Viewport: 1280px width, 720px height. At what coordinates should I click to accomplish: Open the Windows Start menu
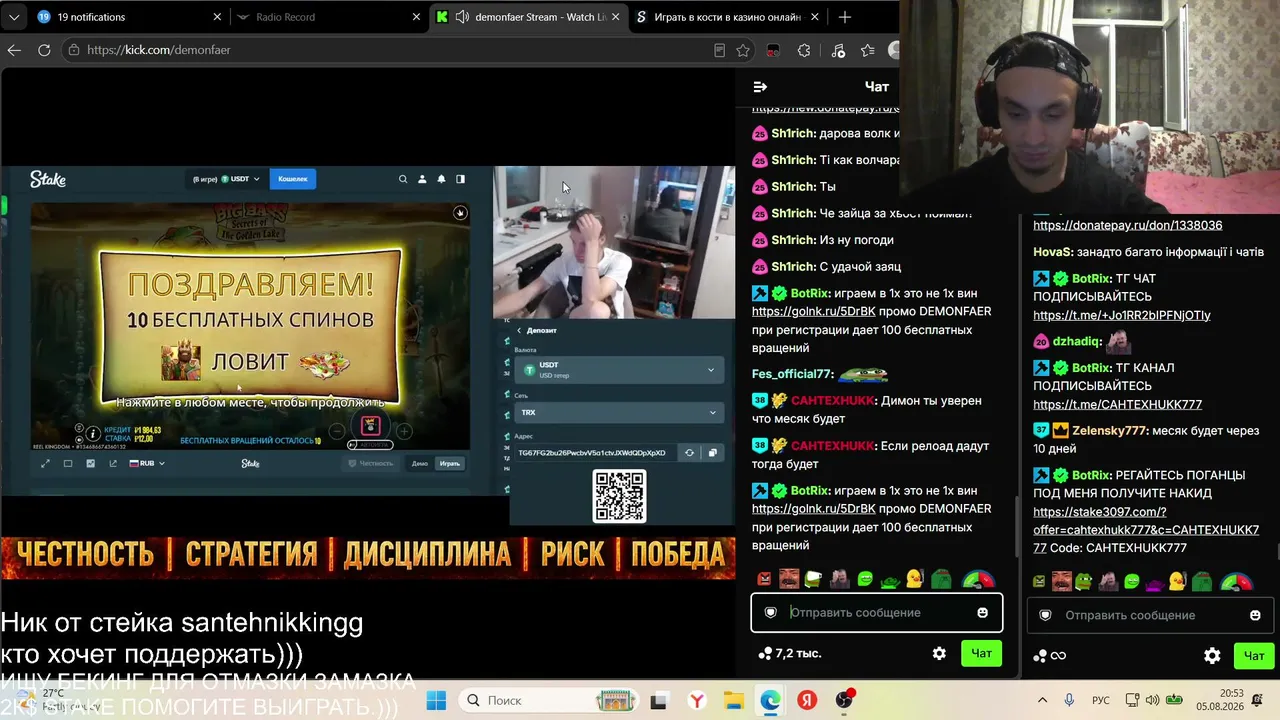(x=436, y=700)
